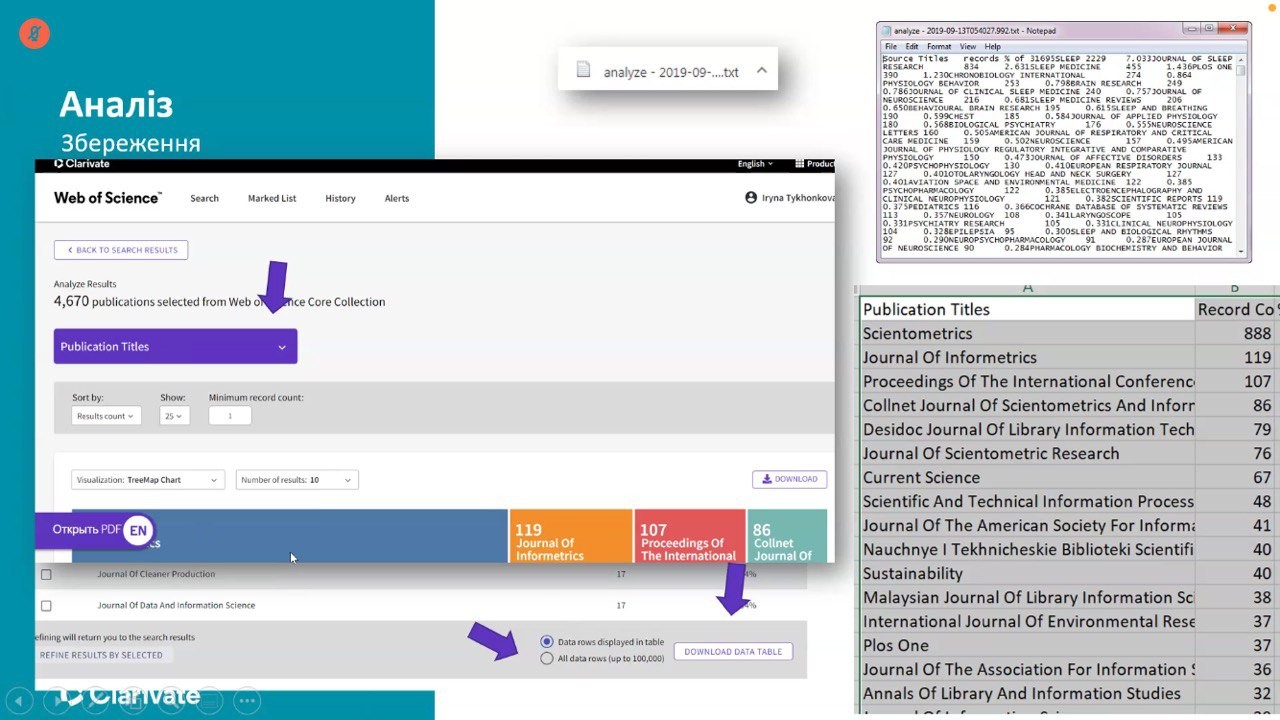Select the Sustainability spreadsheet cell
1280x720 pixels.
coord(1028,574)
